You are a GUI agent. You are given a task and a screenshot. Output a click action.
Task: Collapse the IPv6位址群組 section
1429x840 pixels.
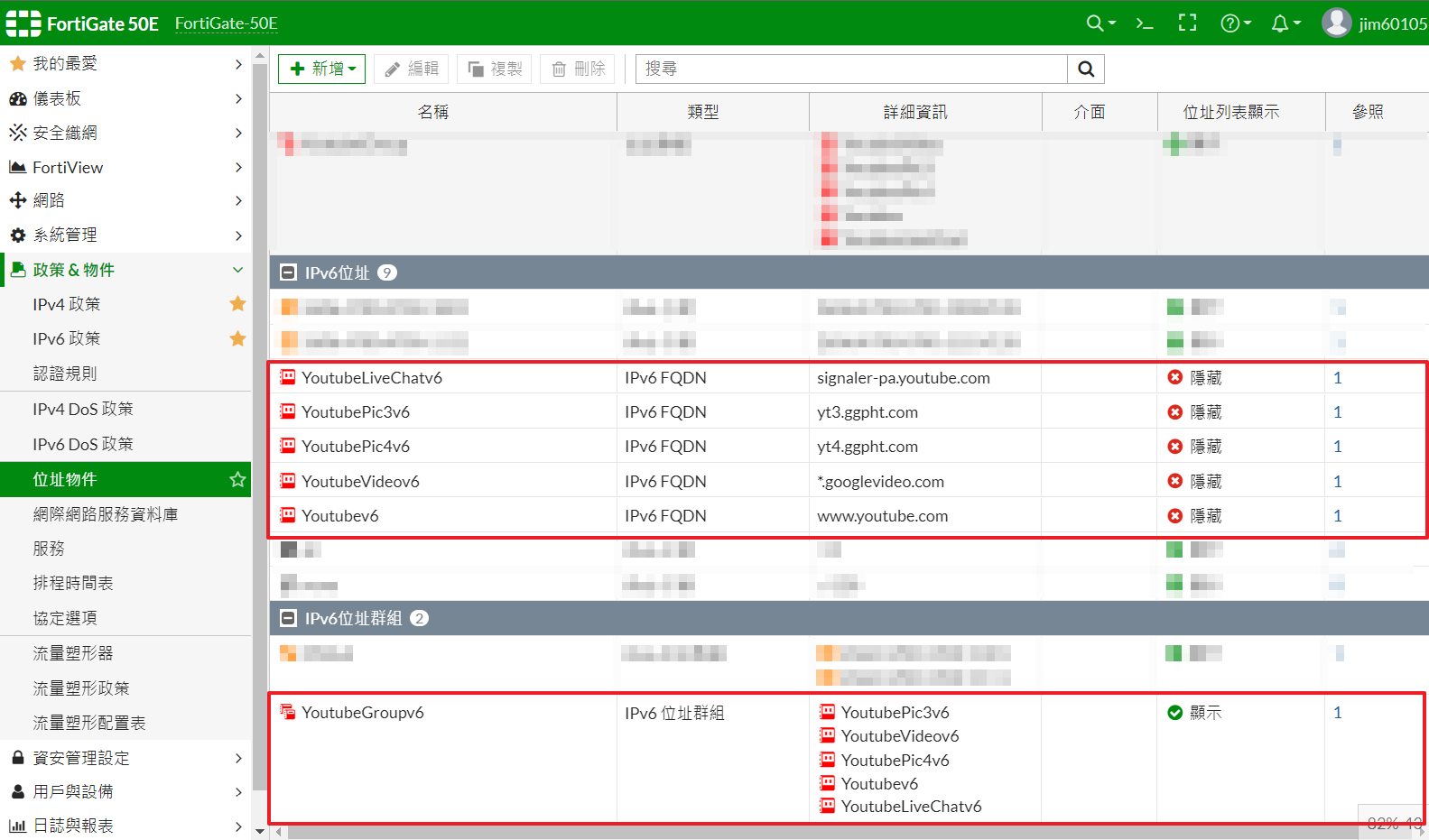289,618
